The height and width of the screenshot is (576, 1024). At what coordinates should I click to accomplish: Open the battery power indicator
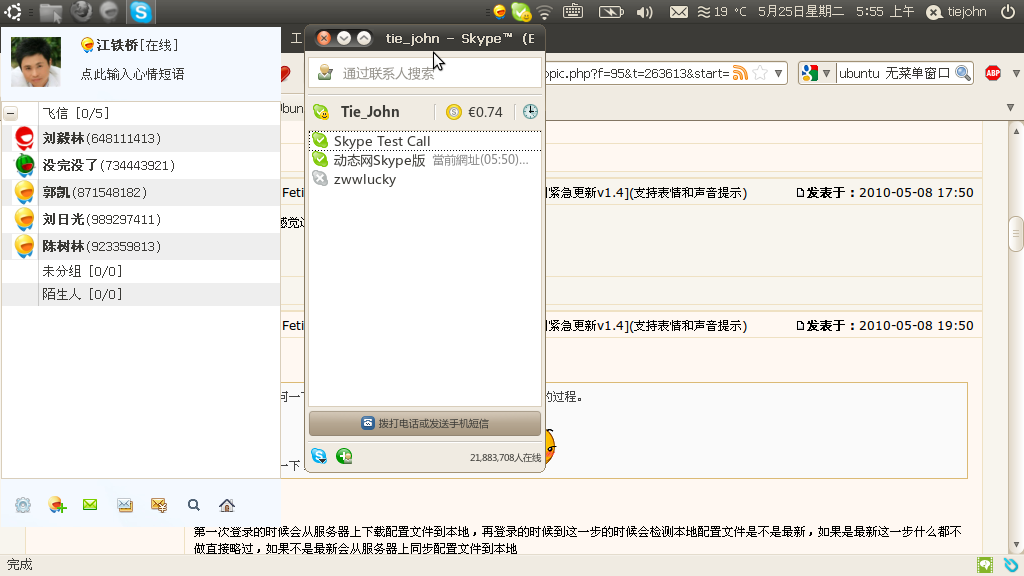[611, 12]
